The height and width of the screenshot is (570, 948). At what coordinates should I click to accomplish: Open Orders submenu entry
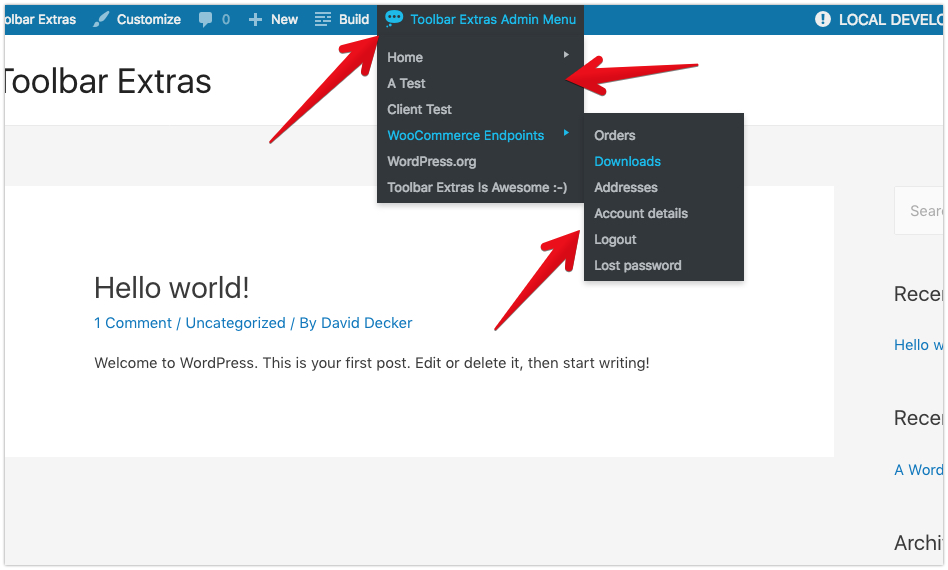tap(615, 135)
